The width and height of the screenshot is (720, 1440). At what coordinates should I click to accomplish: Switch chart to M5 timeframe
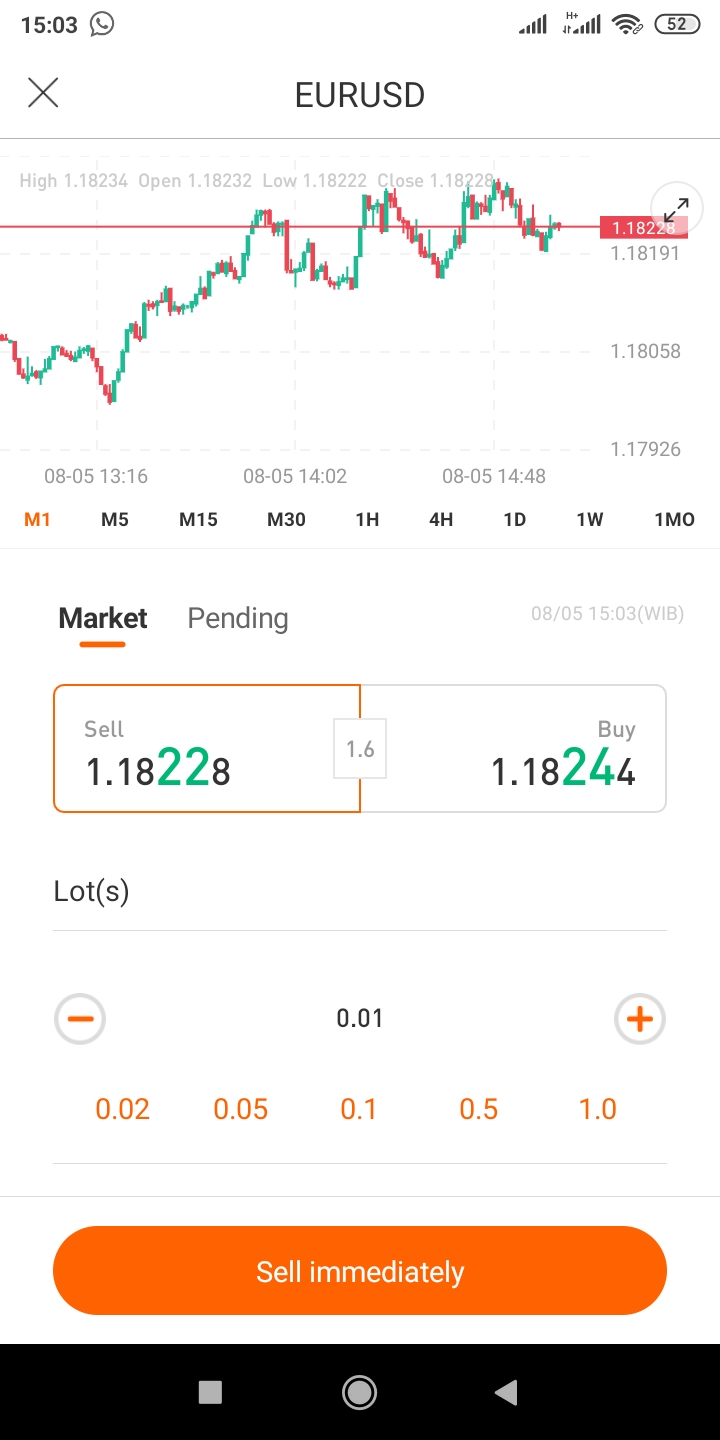tap(115, 519)
